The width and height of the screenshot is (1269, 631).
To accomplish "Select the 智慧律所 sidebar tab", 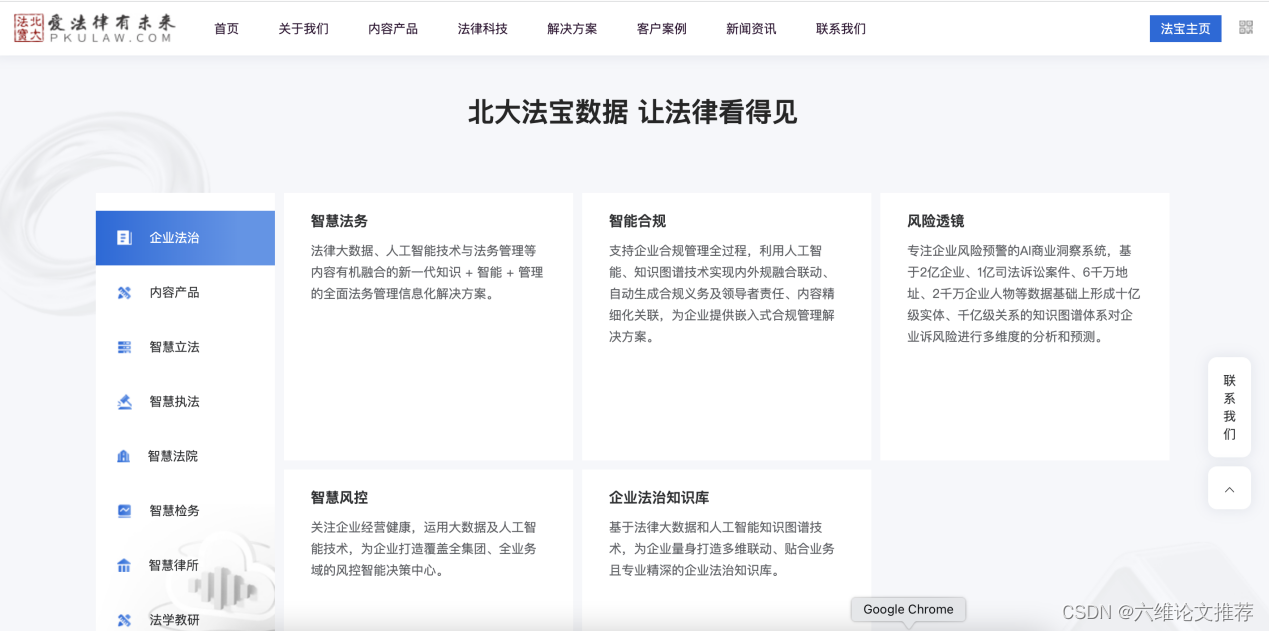I will click(185, 566).
